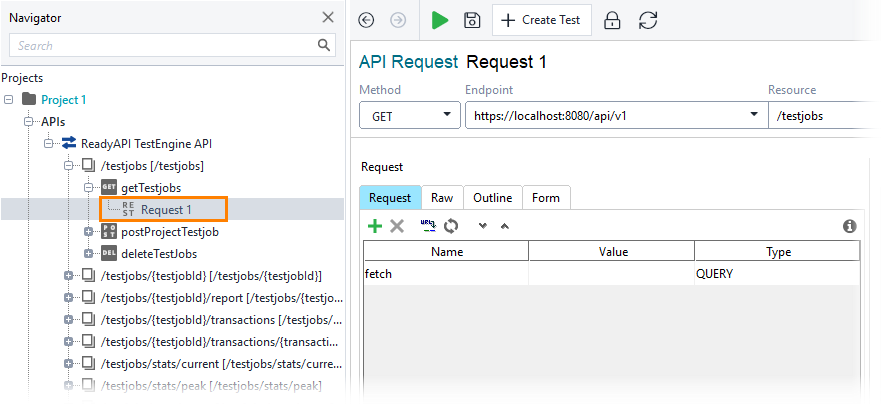Select getTestjobs in the tree
882x405 pixels.
pos(151,187)
